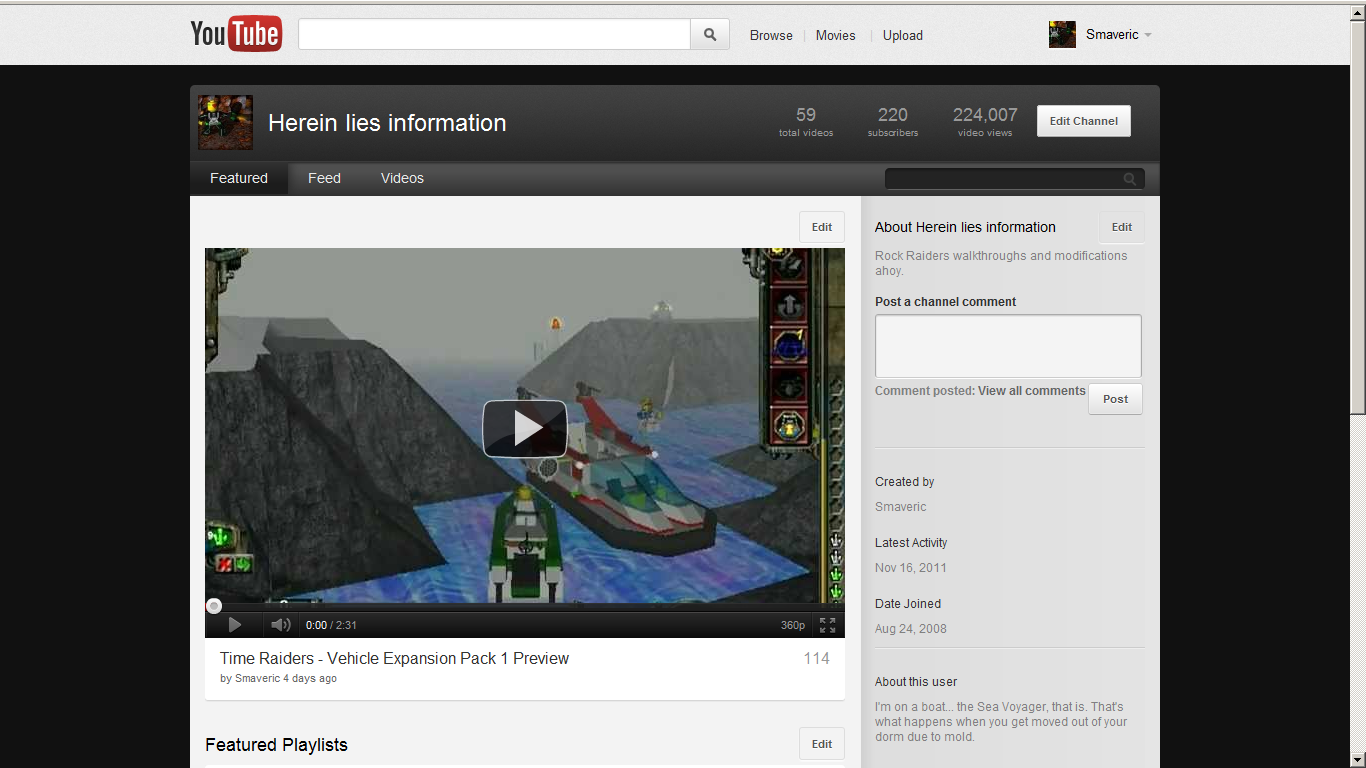The image size is (1366, 768).
Task: Click the 0:00 / 2:31 time display
Action: tap(331, 625)
